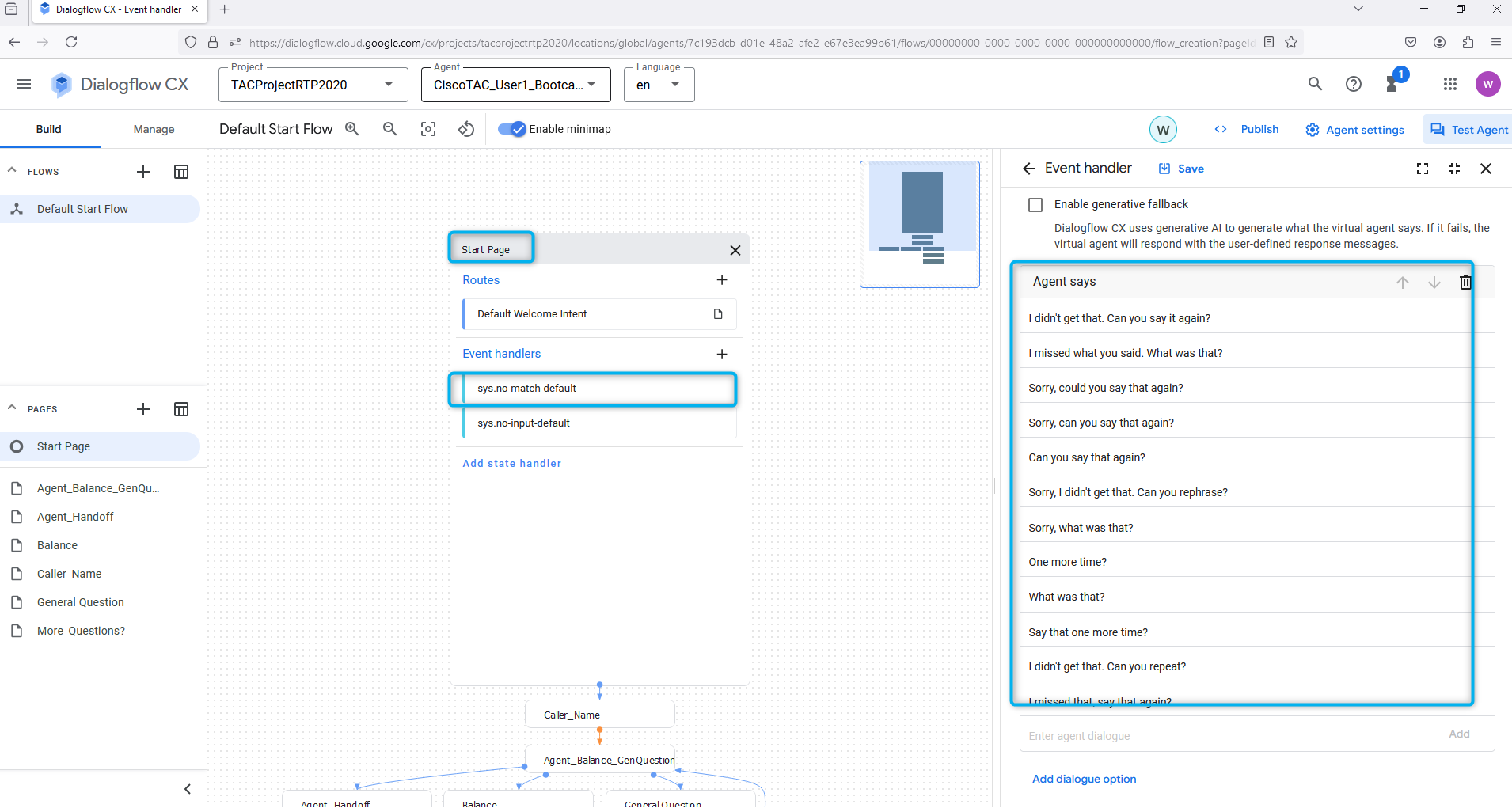Image resolution: width=1512 pixels, height=808 pixels.
Task: Close the Event handler panel
Action: tap(1486, 169)
